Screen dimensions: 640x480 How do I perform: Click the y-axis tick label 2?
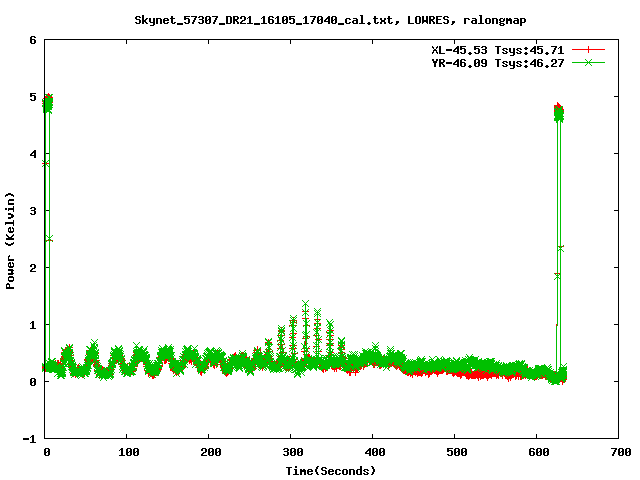[x=33, y=268]
